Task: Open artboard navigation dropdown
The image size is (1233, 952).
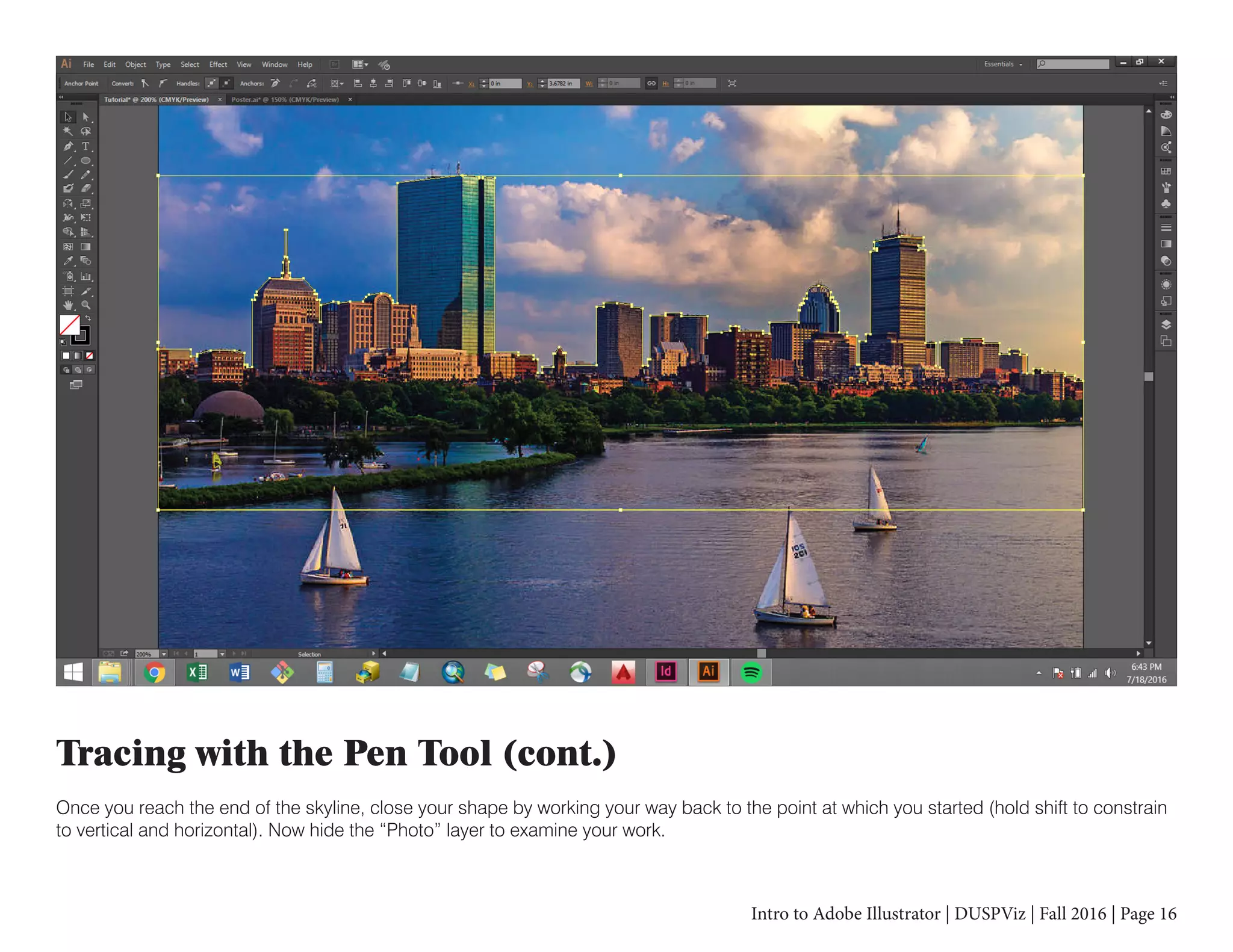Action: (x=222, y=654)
